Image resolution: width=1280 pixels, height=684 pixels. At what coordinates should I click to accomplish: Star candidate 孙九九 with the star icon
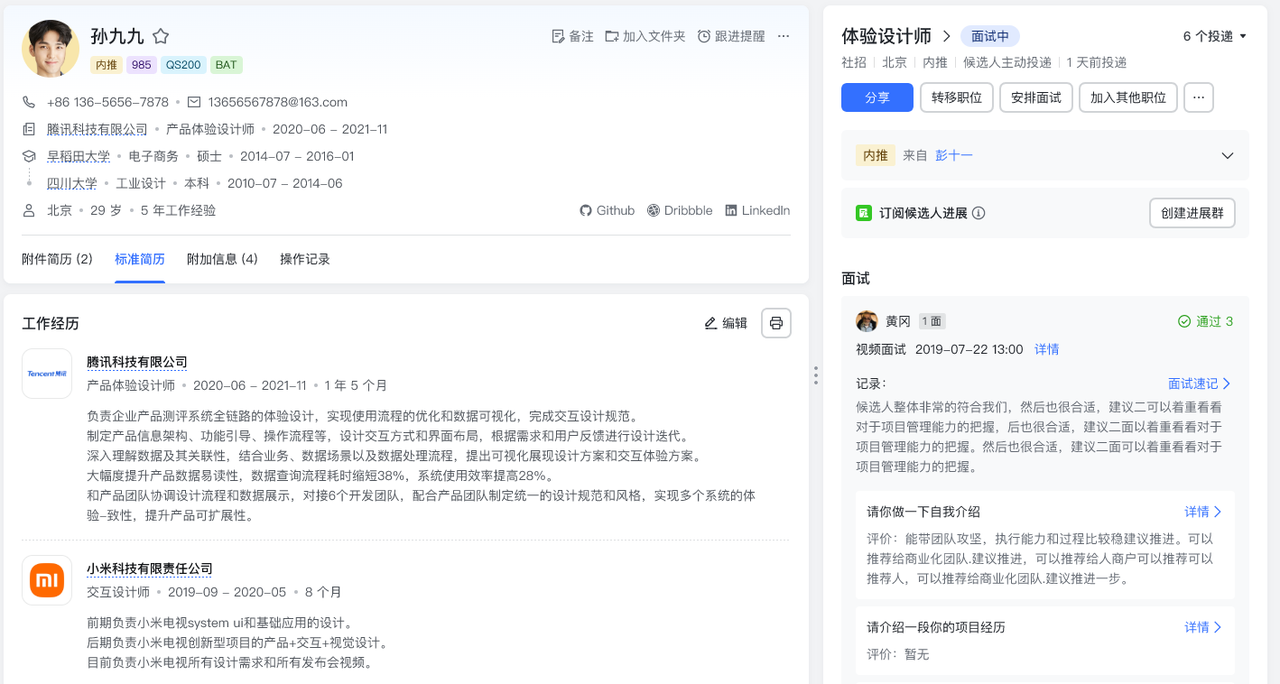[160, 36]
